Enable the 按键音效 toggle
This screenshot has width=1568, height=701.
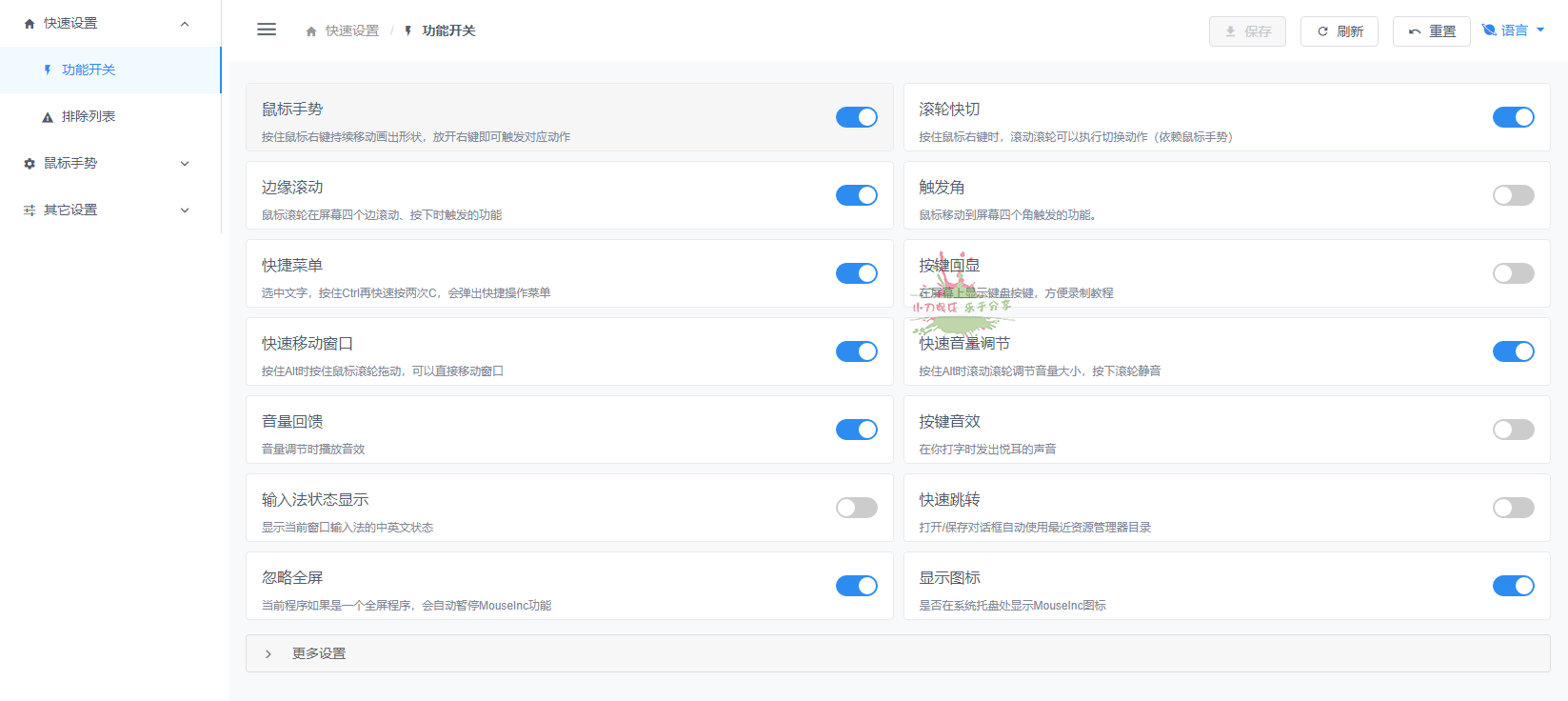tap(1513, 430)
